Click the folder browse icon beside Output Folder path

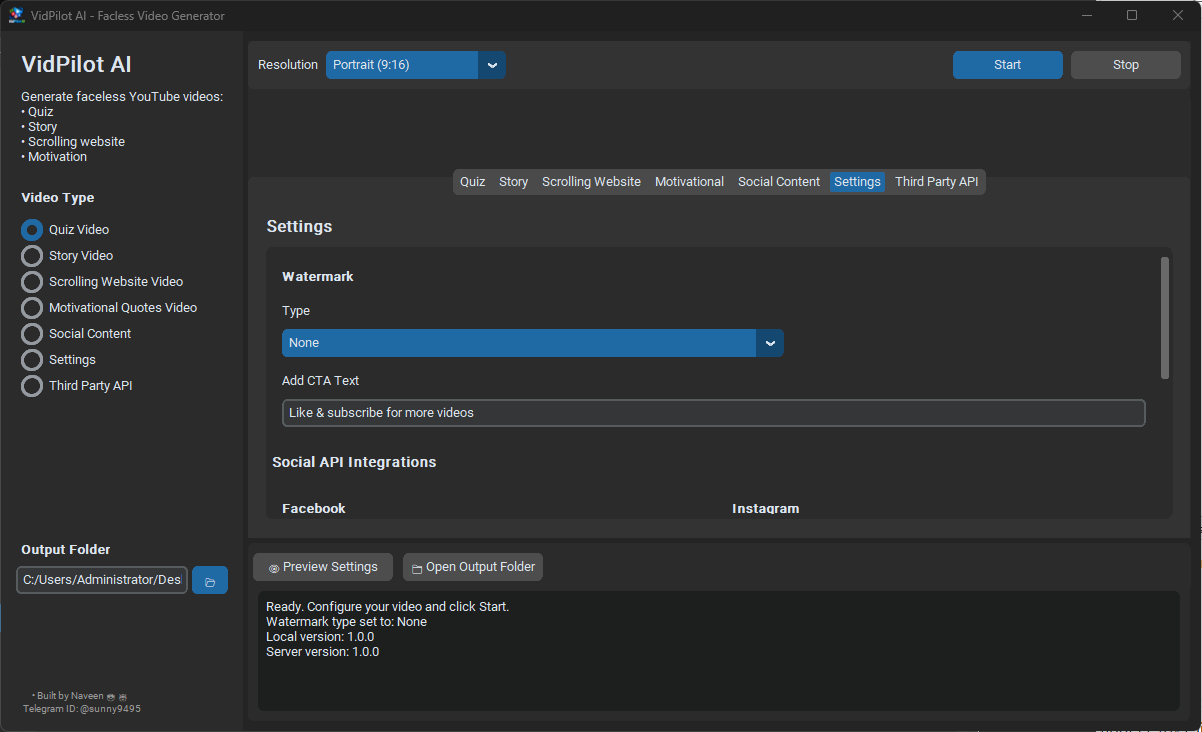(x=209, y=580)
